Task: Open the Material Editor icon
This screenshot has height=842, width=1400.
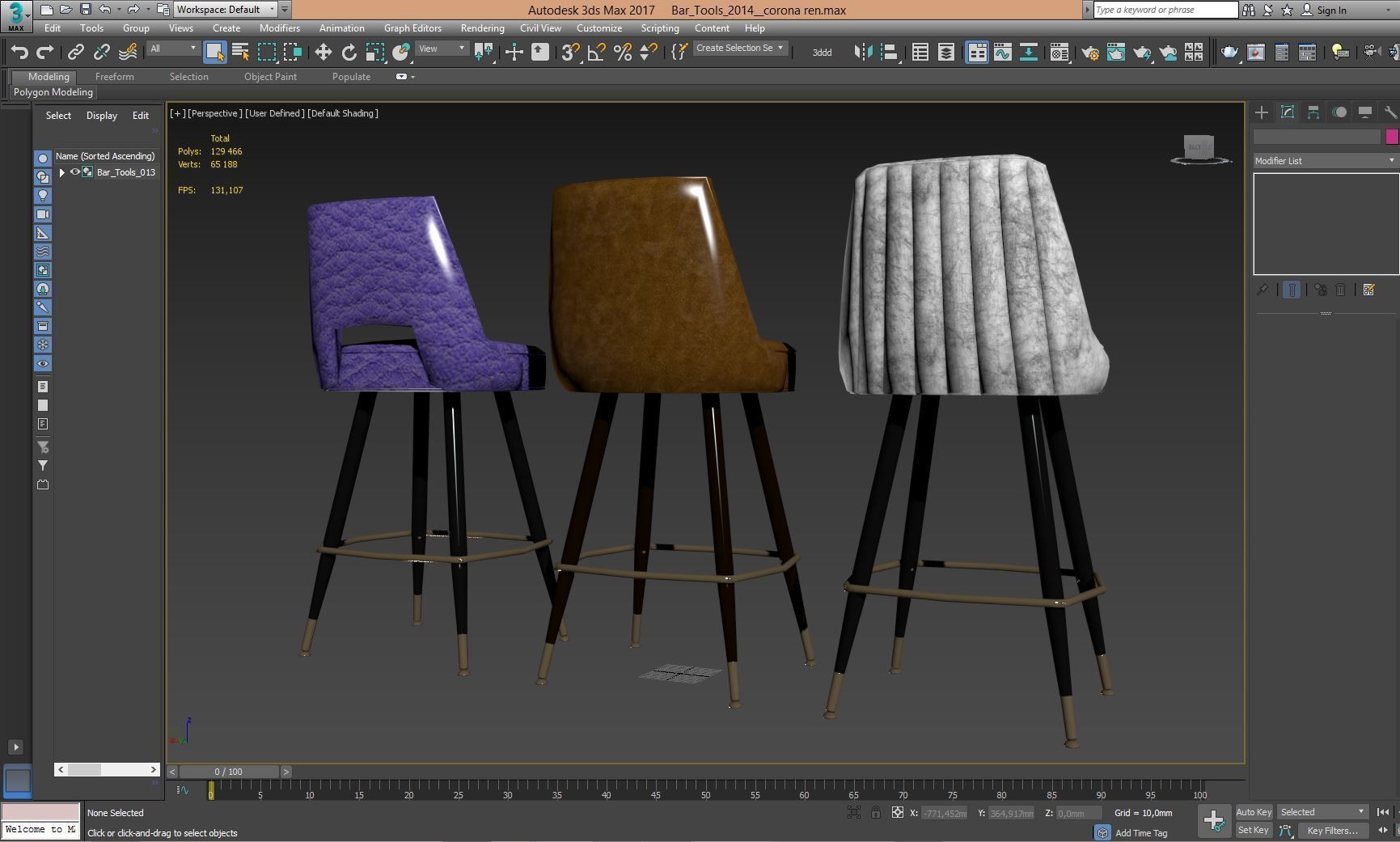Action: coord(1060,52)
